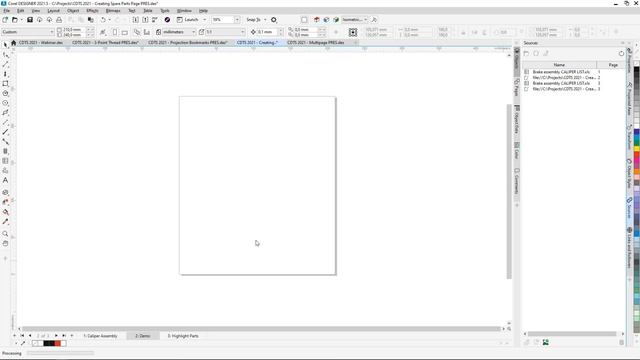
Task: Click the page width input field
Action: click(x=74, y=29)
